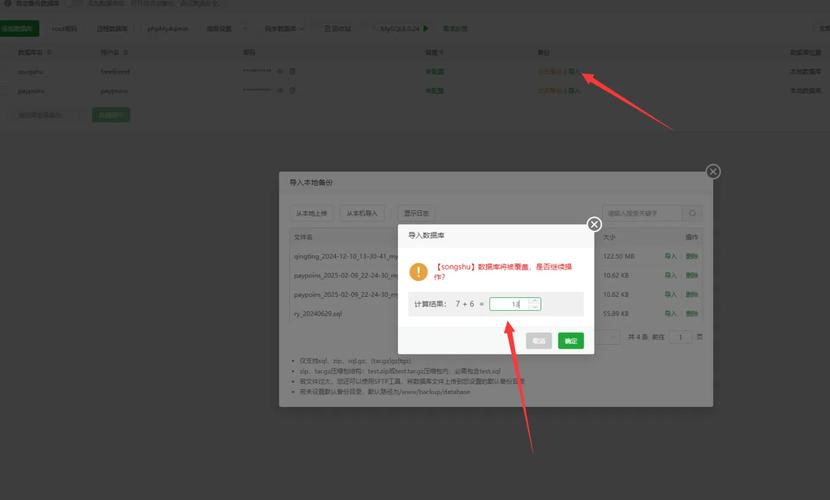
Task: Click the search magnifier icon in backup panel
Action: pyautogui.click(x=692, y=213)
